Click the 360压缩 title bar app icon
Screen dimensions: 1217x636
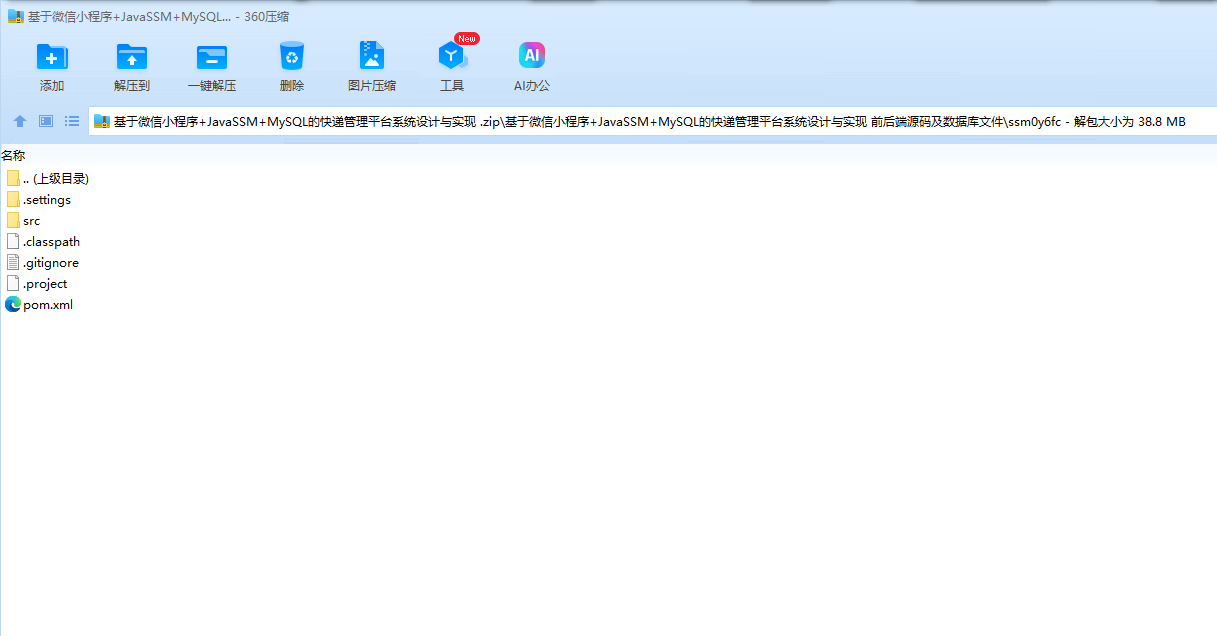(16, 16)
